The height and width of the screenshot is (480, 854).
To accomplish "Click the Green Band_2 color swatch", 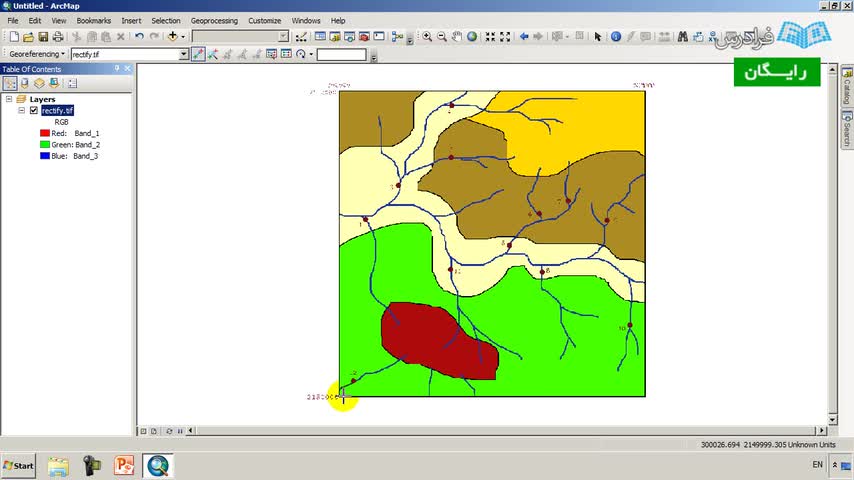I will (45, 144).
